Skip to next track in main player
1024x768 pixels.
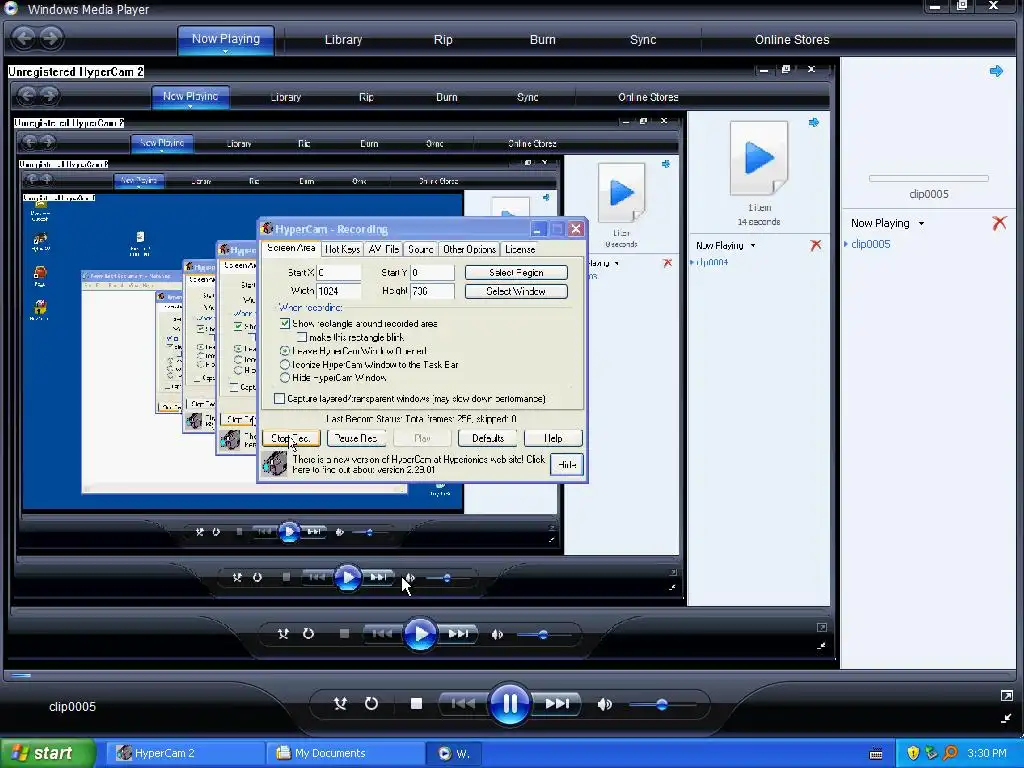click(x=556, y=703)
